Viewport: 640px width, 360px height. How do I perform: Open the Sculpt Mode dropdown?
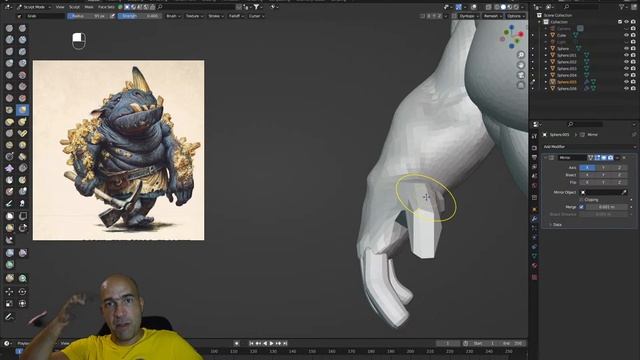(33, 7)
